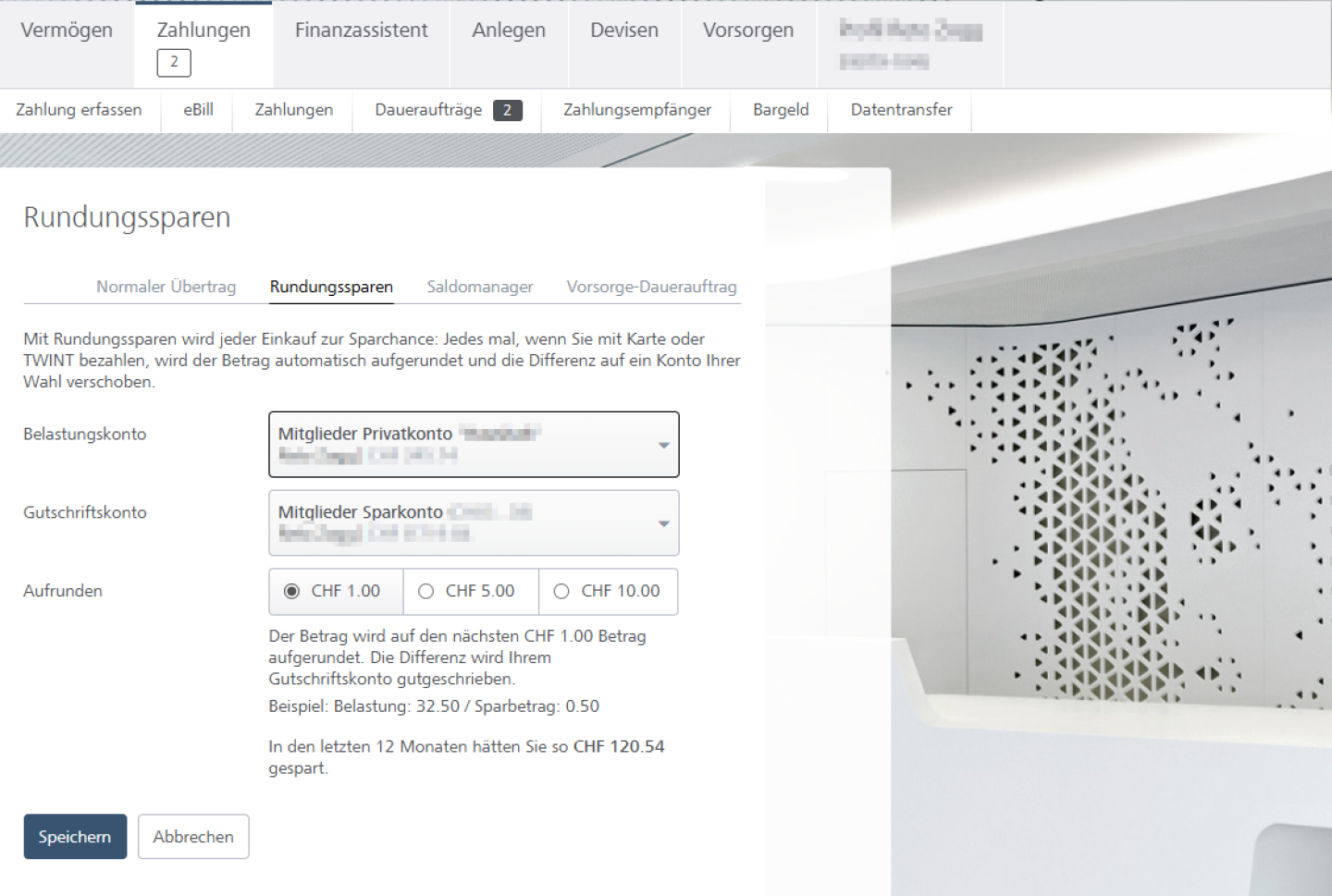This screenshot has width=1332, height=896.
Task: Open the Finanzassistent menu
Action: (361, 31)
